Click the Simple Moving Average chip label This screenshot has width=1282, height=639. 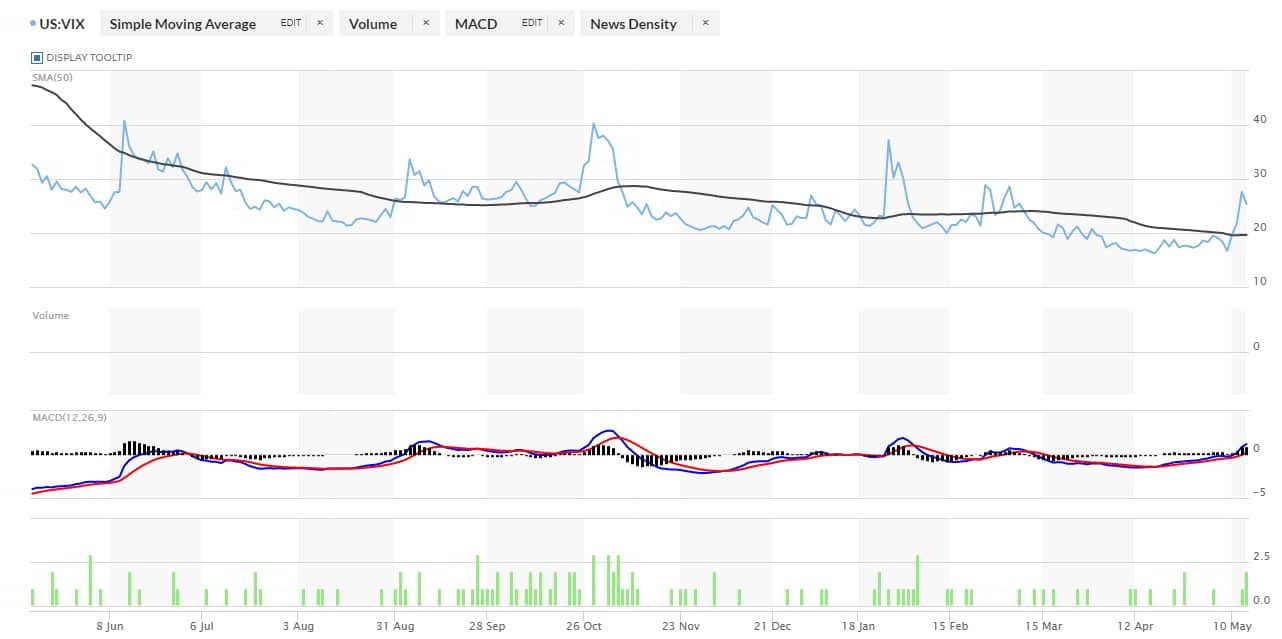point(183,24)
